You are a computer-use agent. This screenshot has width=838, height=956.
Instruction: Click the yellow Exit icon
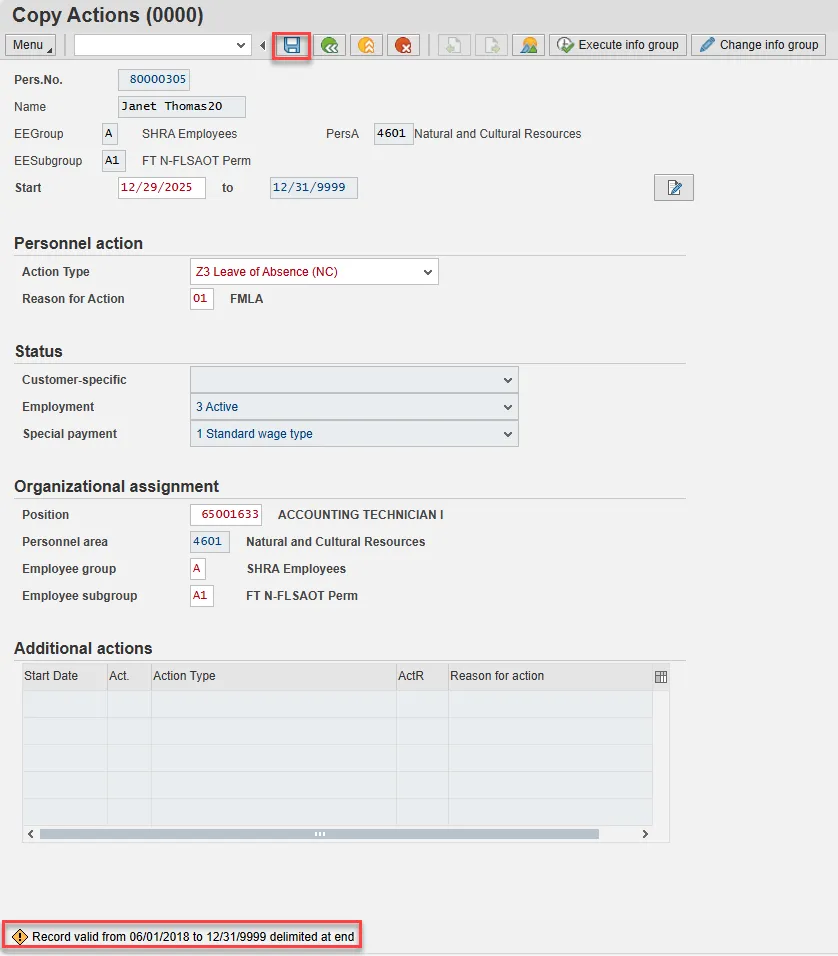coord(366,45)
